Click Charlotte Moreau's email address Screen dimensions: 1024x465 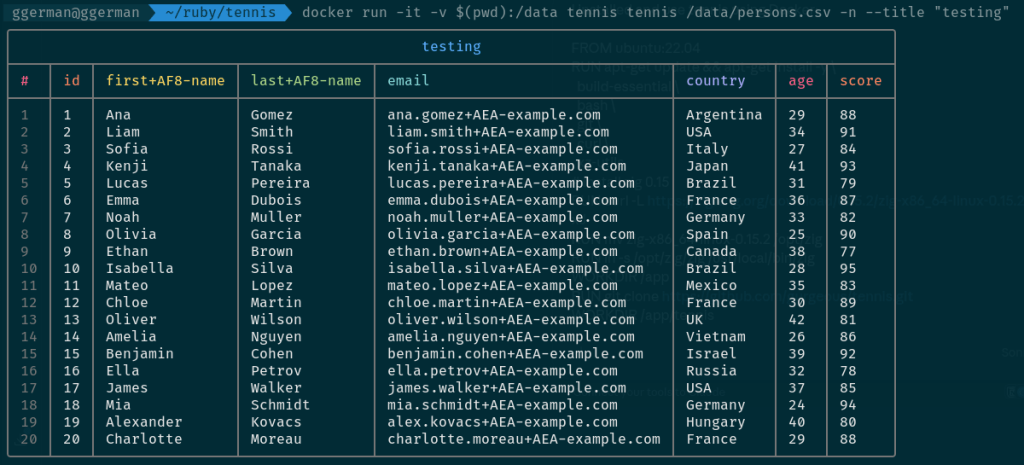point(523,439)
